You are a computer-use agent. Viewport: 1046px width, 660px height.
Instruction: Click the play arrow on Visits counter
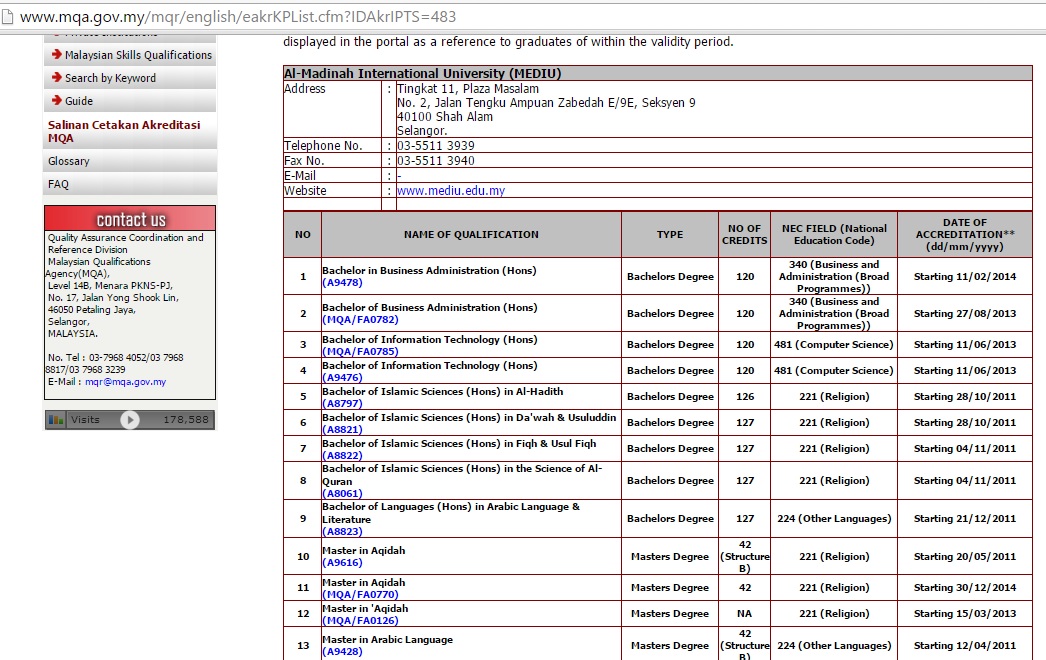tap(130, 420)
